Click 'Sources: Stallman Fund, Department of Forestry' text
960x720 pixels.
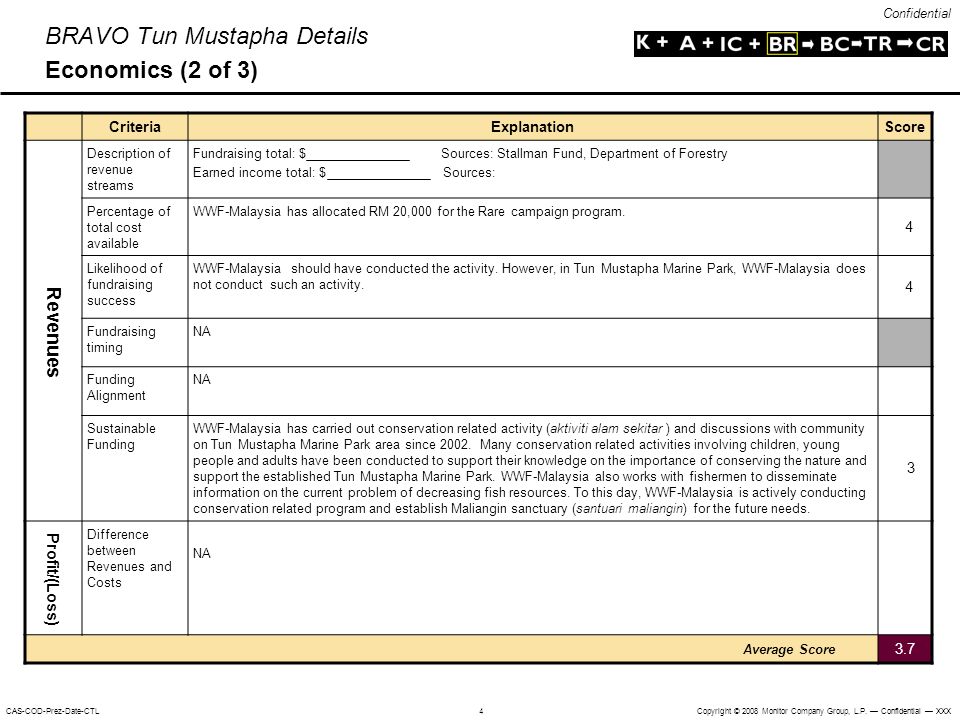(x=584, y=154)
